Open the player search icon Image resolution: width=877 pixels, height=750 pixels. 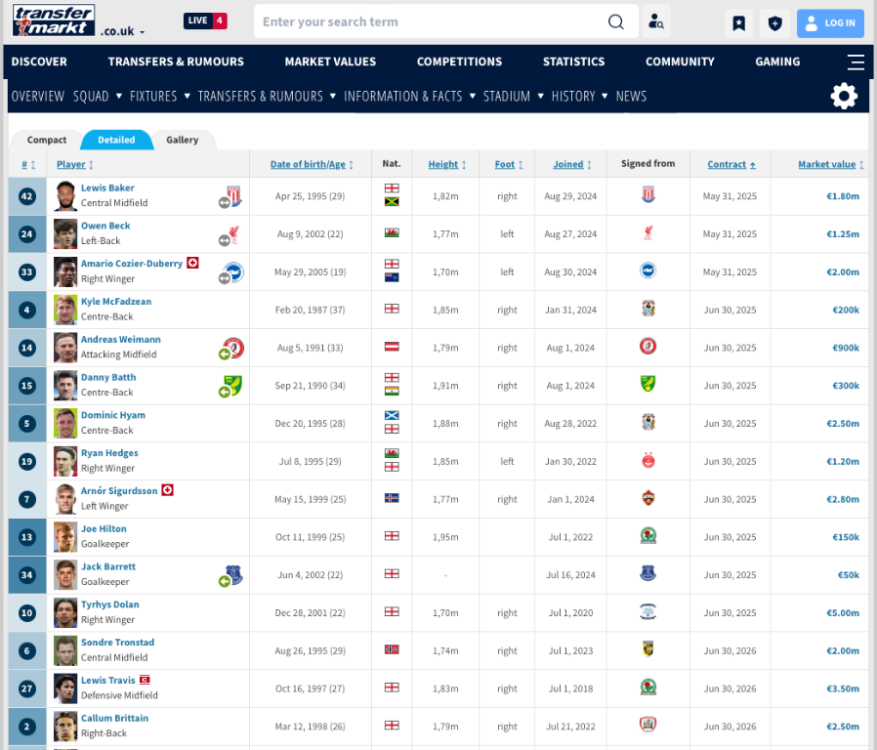[x=656, y=22]
